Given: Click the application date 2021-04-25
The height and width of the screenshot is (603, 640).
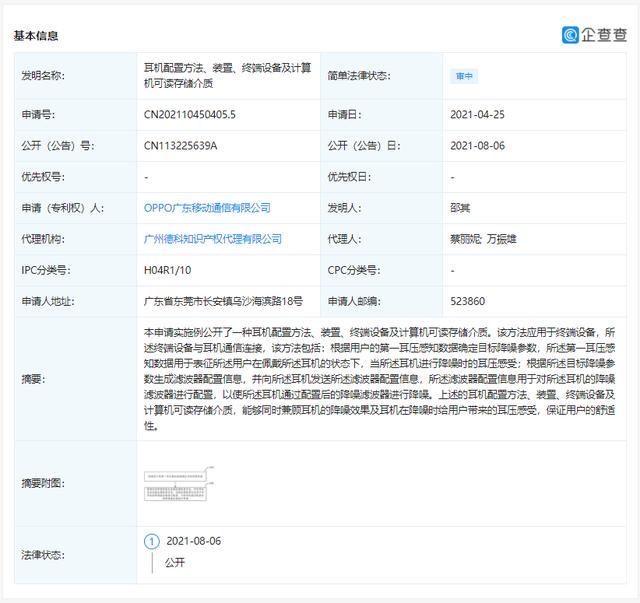Looking at the screenshot, I should click(478, 114).
